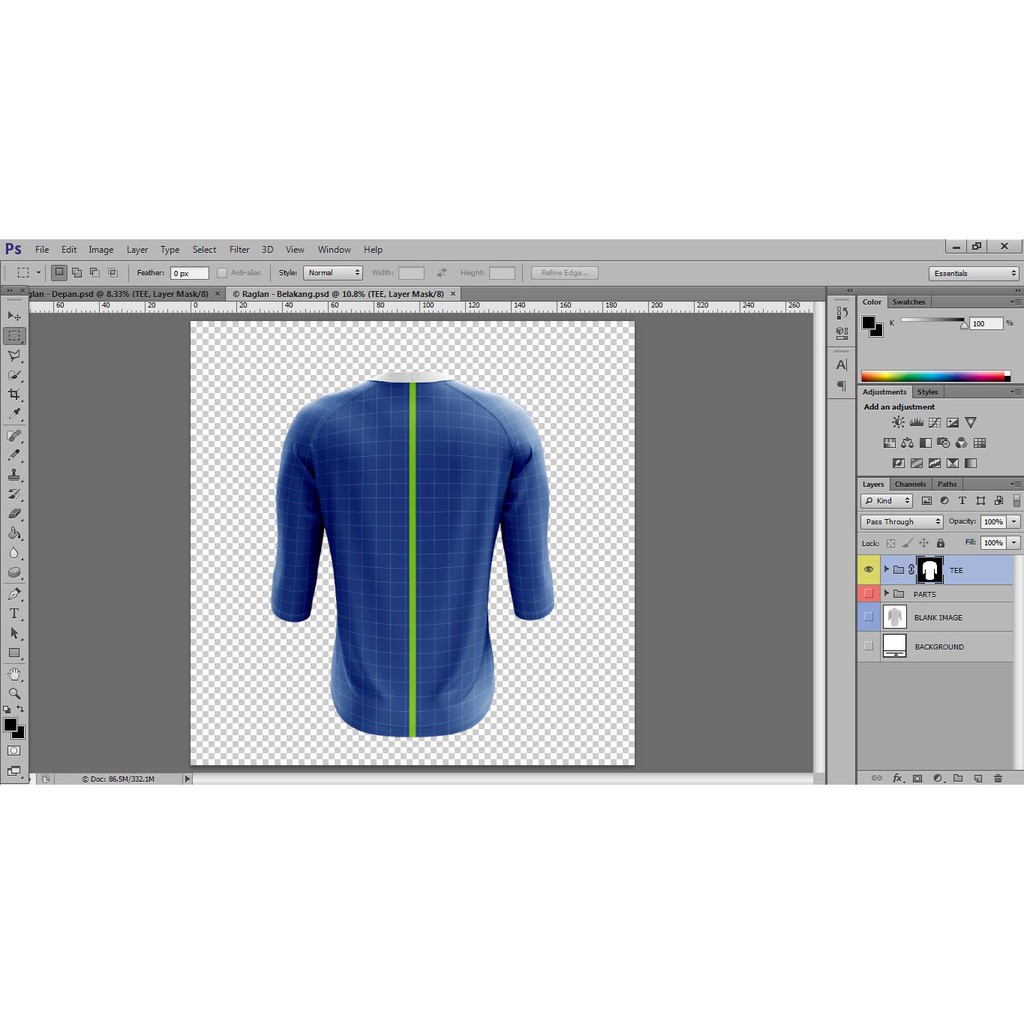Select the Eyedropper tool

pos(14,415)
